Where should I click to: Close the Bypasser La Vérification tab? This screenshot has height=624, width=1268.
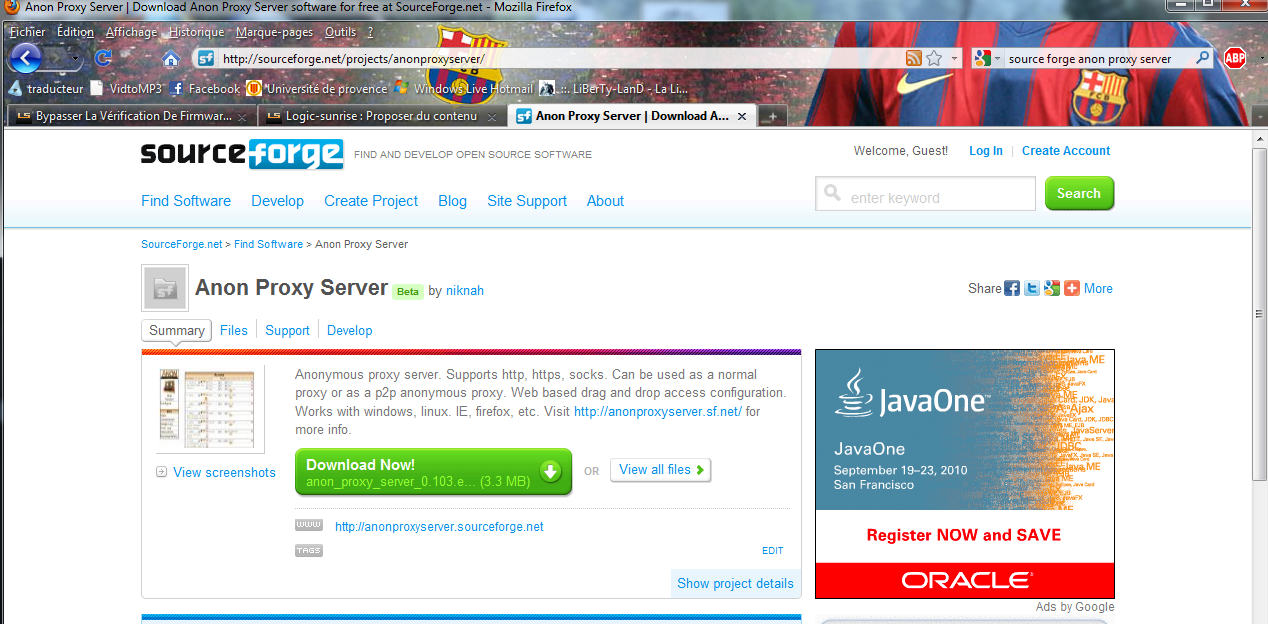click(241, 116)
